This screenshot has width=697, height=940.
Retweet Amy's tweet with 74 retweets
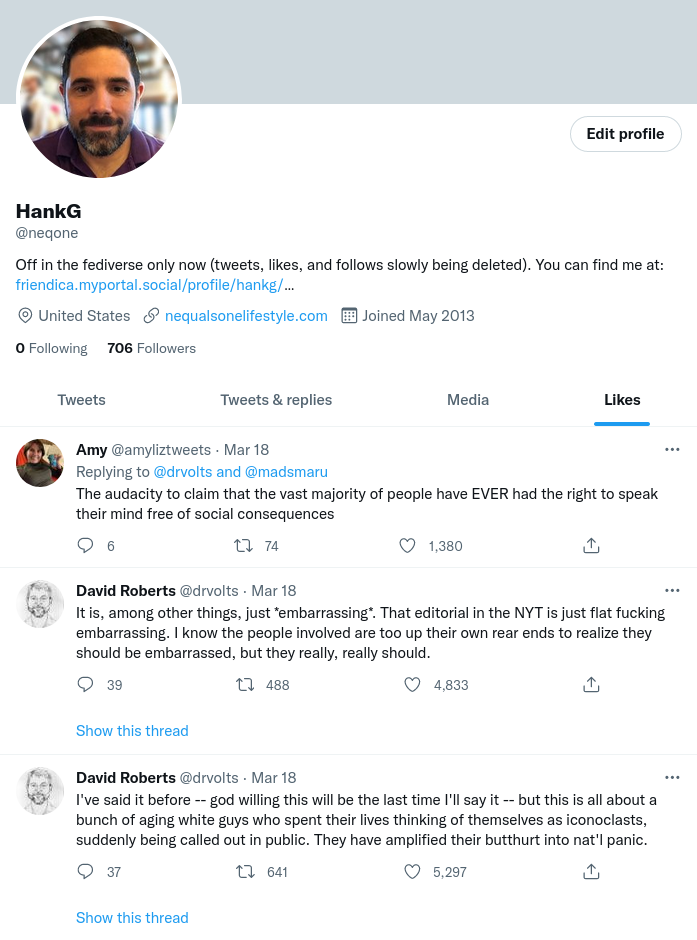243,546
